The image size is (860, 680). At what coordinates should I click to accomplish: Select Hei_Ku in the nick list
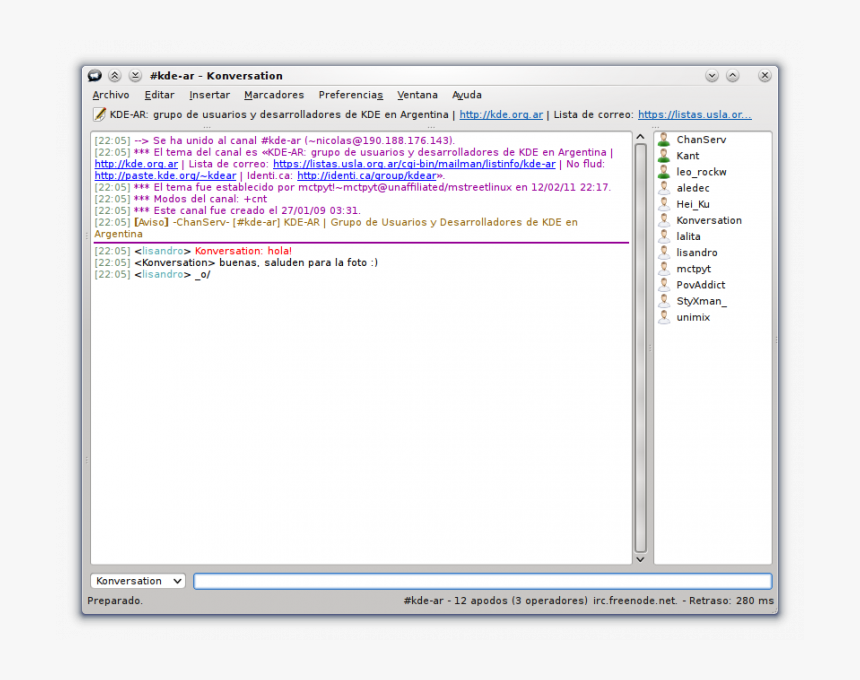click(x=693, y=204)
